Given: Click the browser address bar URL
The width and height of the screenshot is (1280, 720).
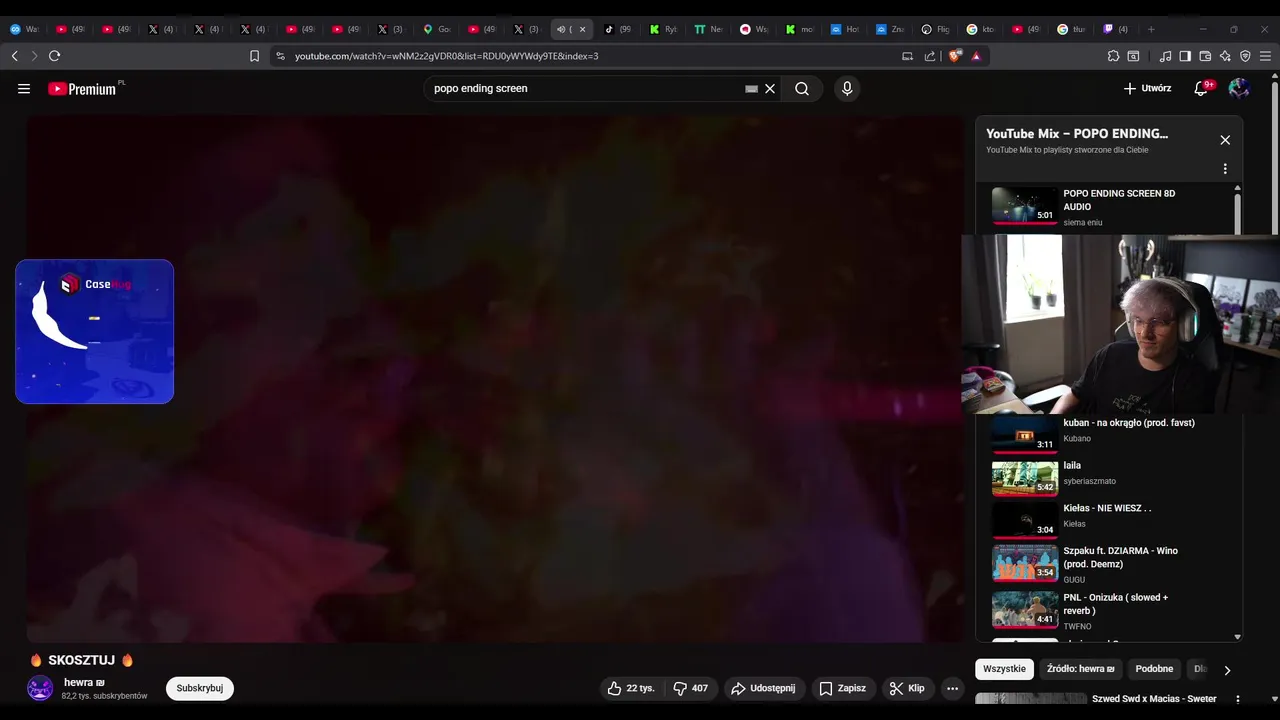Looking at the screenshot, I should coord(446,56).
